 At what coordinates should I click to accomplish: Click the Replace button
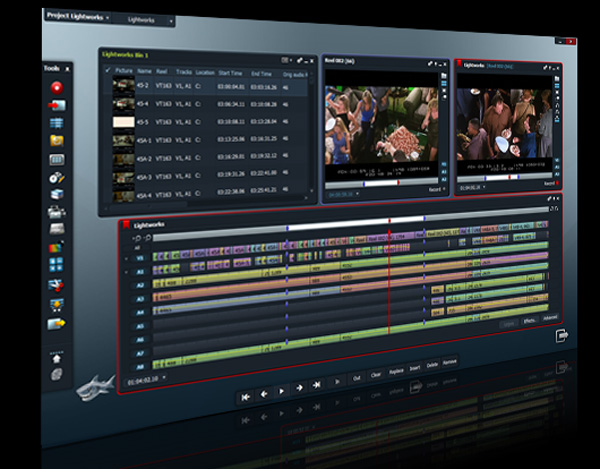pos(396,371)
